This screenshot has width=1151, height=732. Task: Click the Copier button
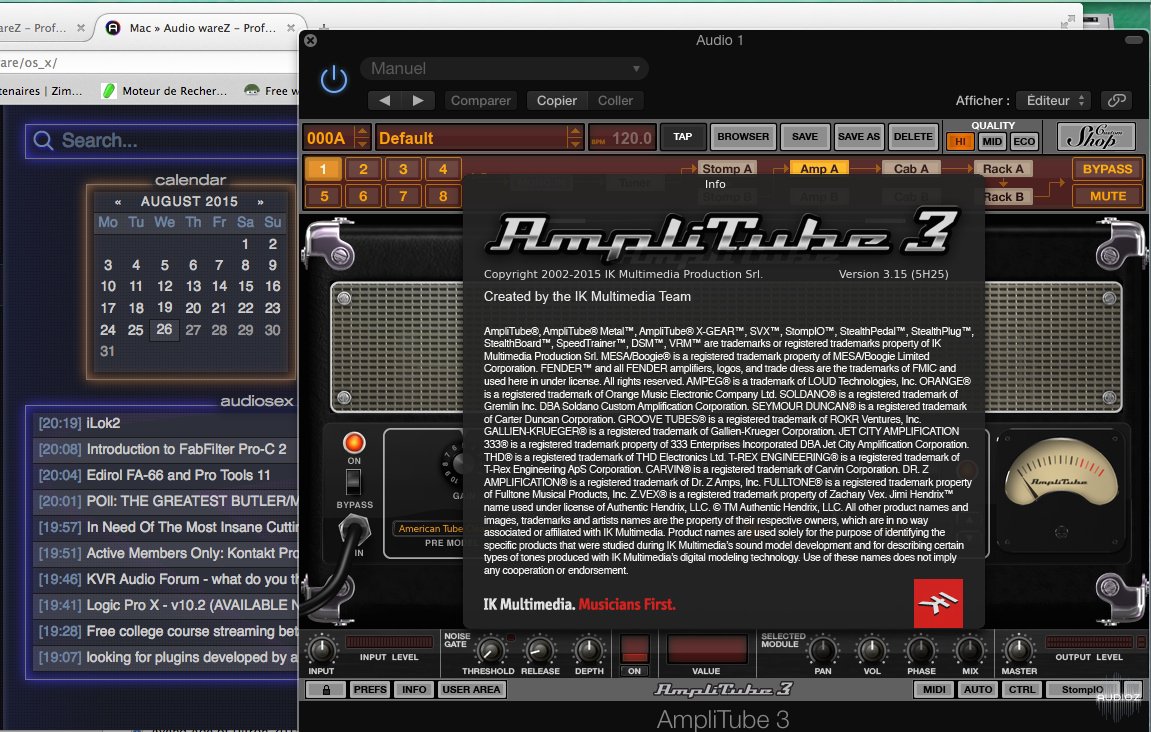tap(556, 101)
